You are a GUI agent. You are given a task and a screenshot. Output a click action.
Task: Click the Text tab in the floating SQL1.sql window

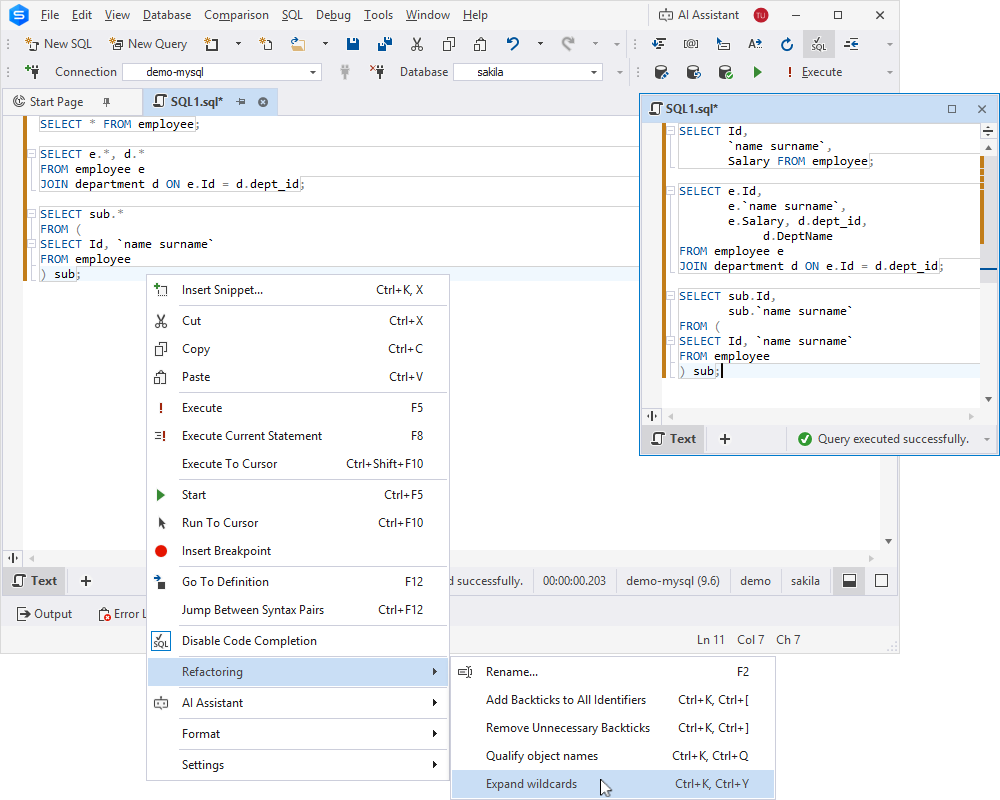[673, 439]
